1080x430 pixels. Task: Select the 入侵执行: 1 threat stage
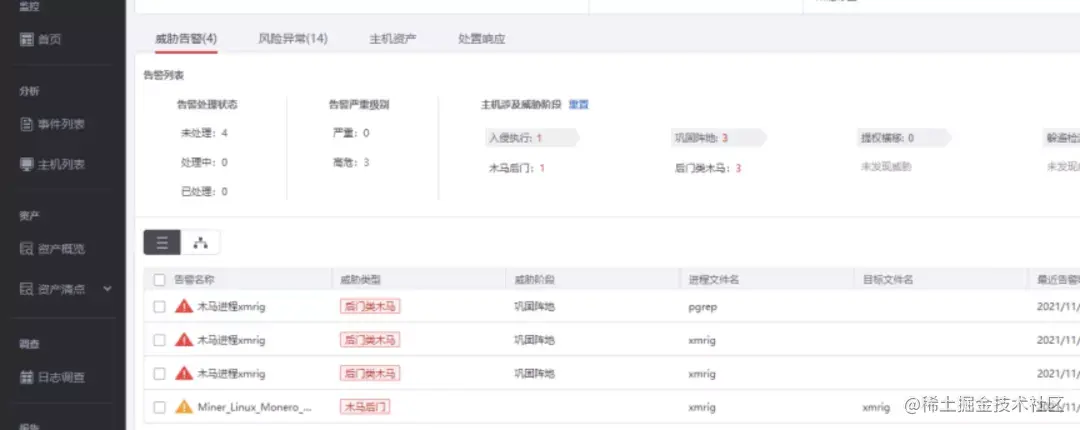(532, 138)
